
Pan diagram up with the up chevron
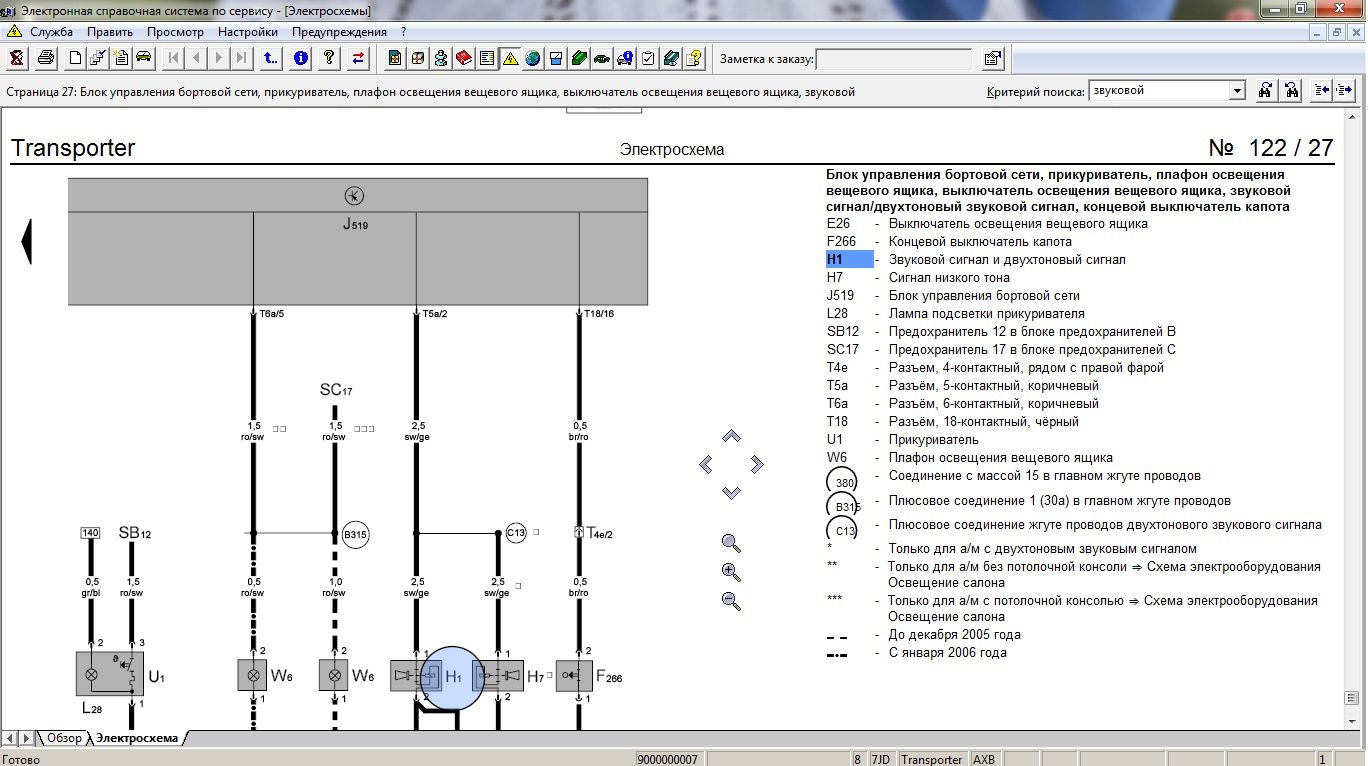(731, 437)
